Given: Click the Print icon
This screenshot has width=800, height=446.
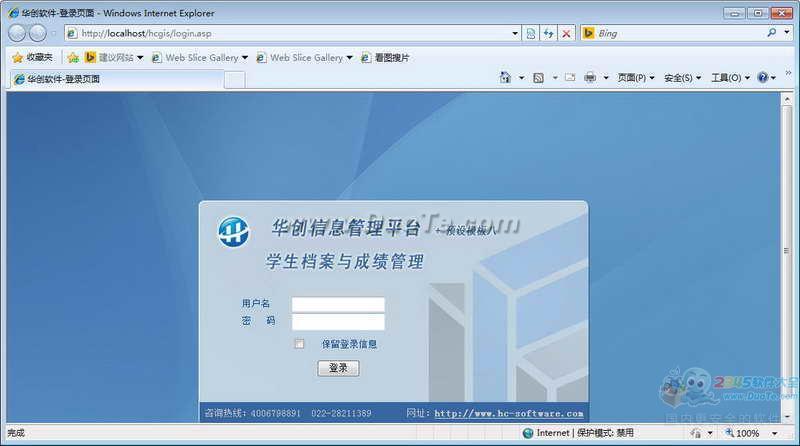Looking at the screenshot, I should pyautogui.click(x=590, y=78).
